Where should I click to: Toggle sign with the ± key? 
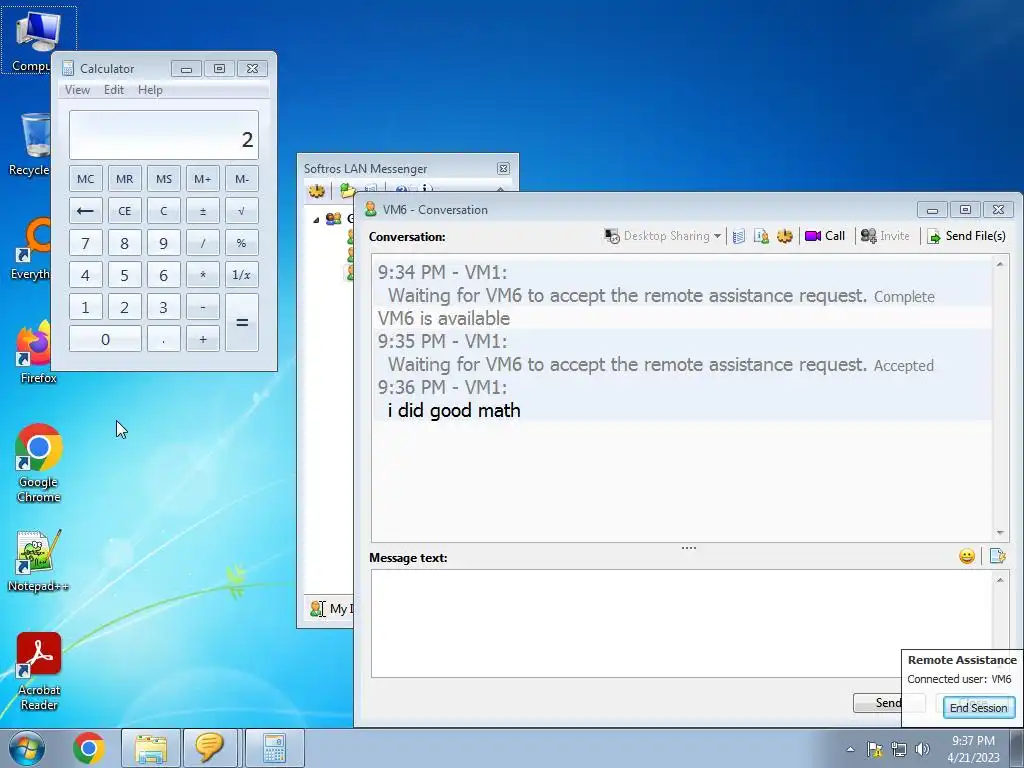tap(202, 211)
